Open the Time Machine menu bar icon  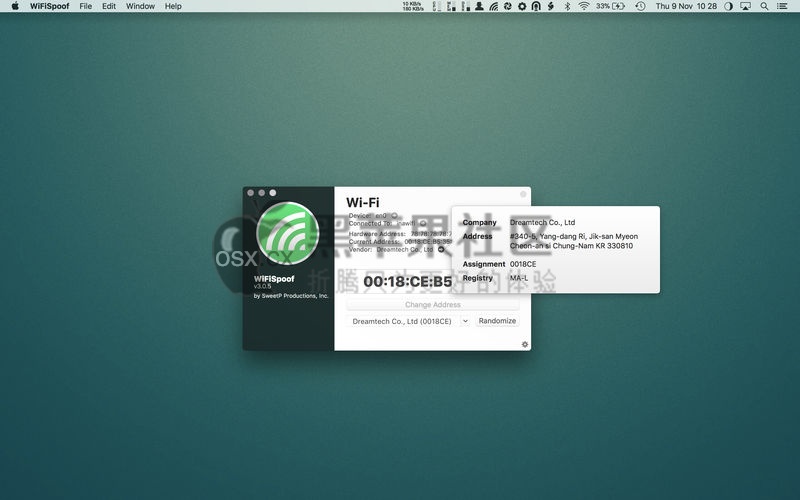pyautogui.click(x=640, y=6)
